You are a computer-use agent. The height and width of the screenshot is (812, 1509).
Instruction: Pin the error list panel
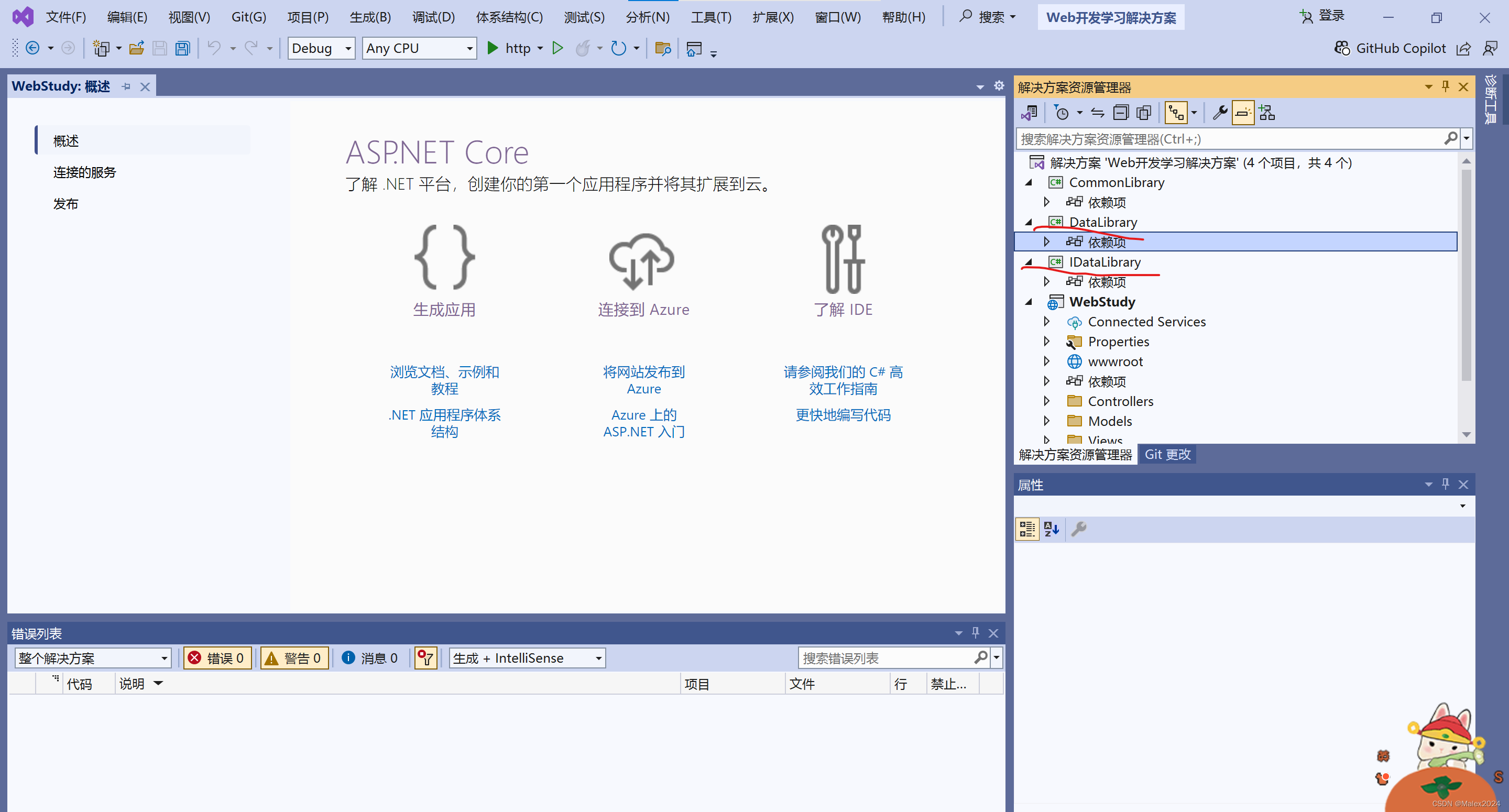tap(975, 633)
